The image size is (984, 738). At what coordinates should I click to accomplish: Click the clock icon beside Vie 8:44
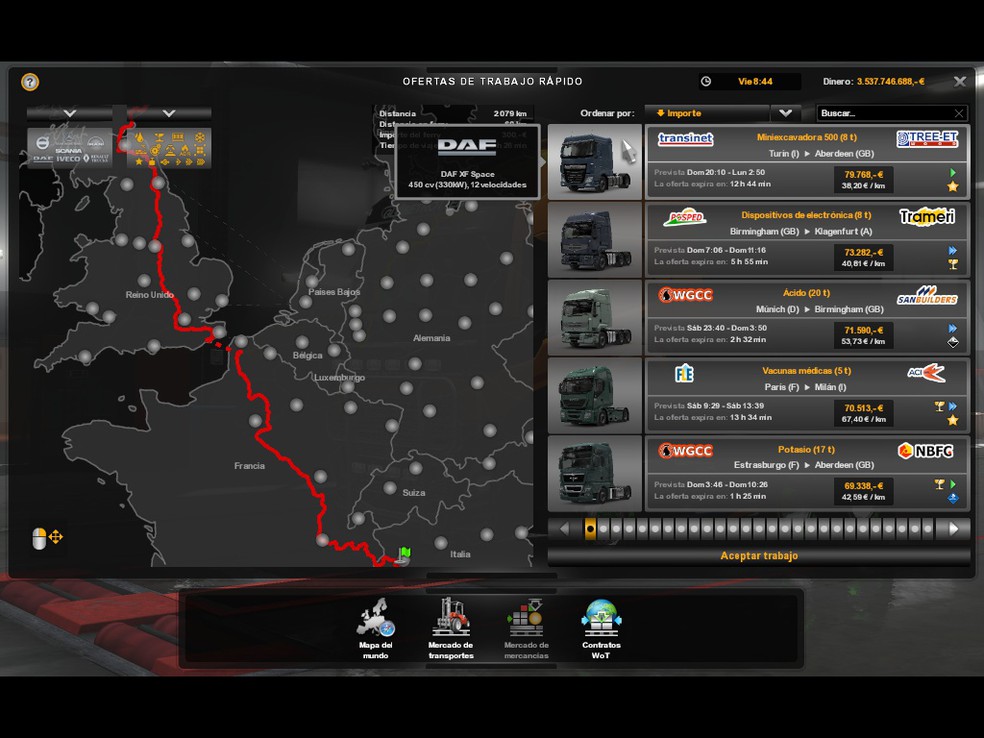(706, 82)
